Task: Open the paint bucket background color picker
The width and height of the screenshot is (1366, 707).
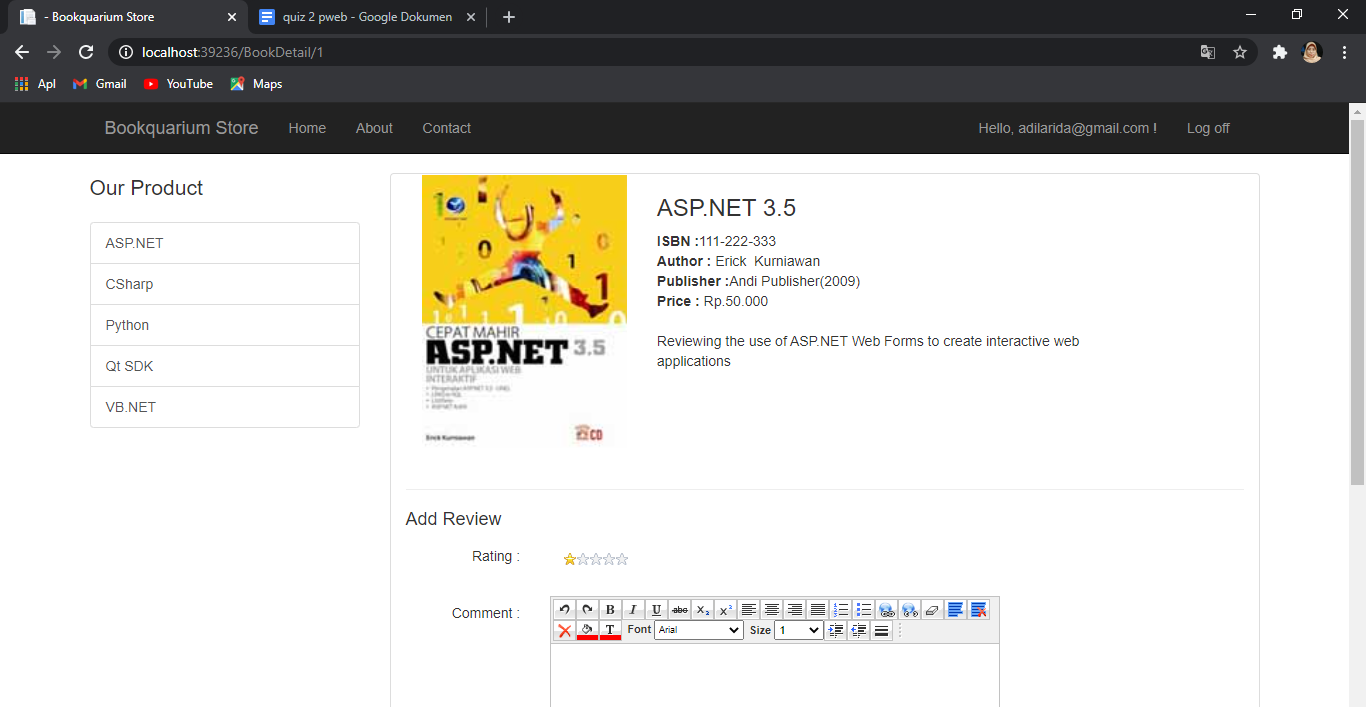Action: pos(587,631)
